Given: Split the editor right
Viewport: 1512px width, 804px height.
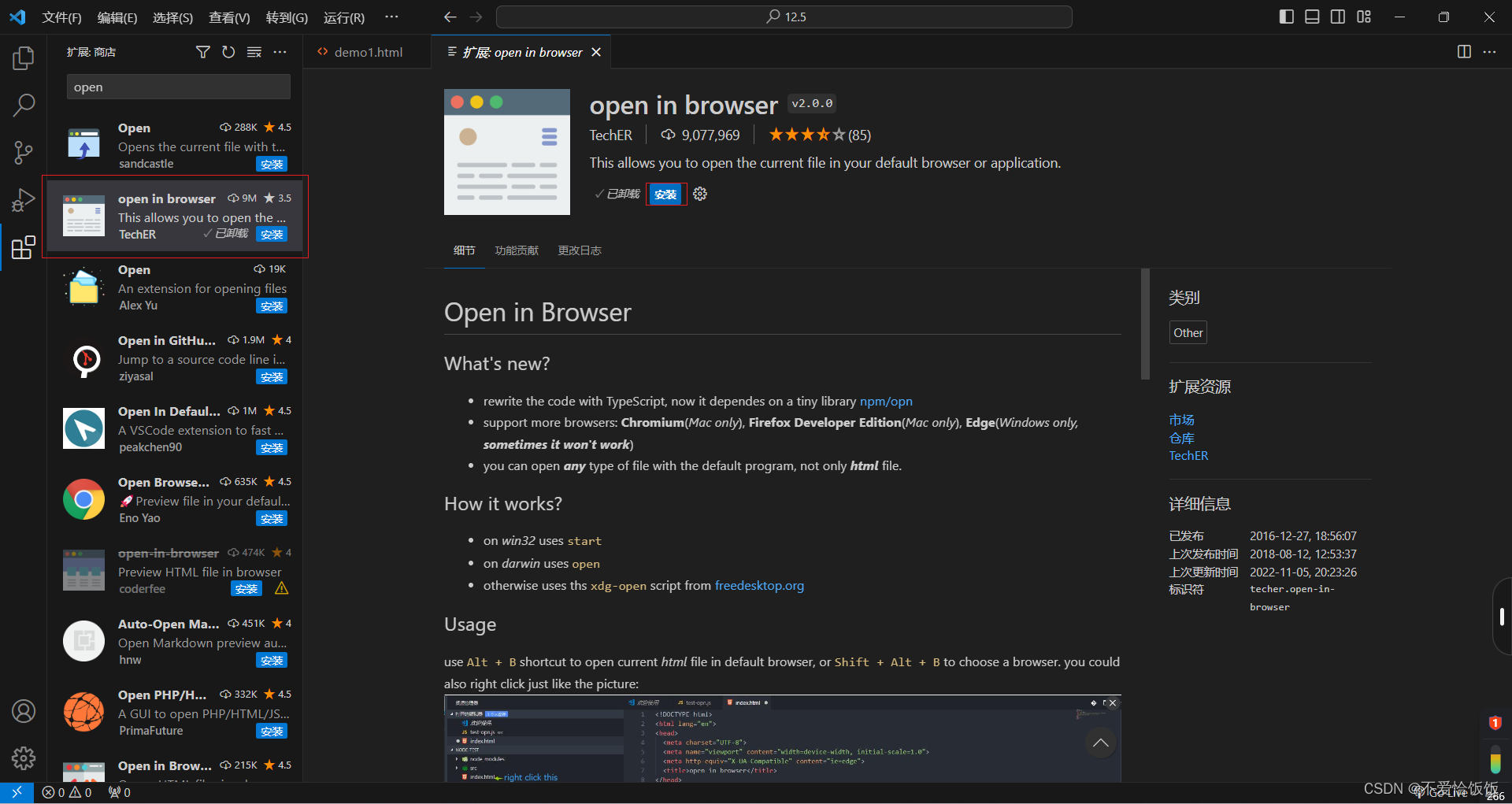Looking at the screenshot, I should click(1464, 52).
